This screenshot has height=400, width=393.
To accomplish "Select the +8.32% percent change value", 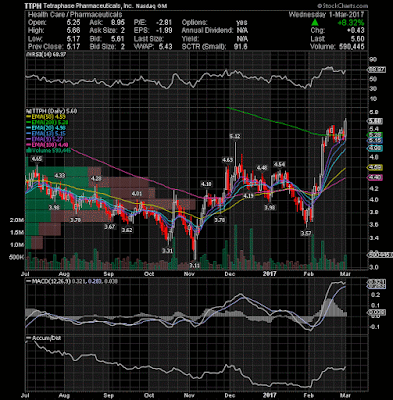I will 350,23.
